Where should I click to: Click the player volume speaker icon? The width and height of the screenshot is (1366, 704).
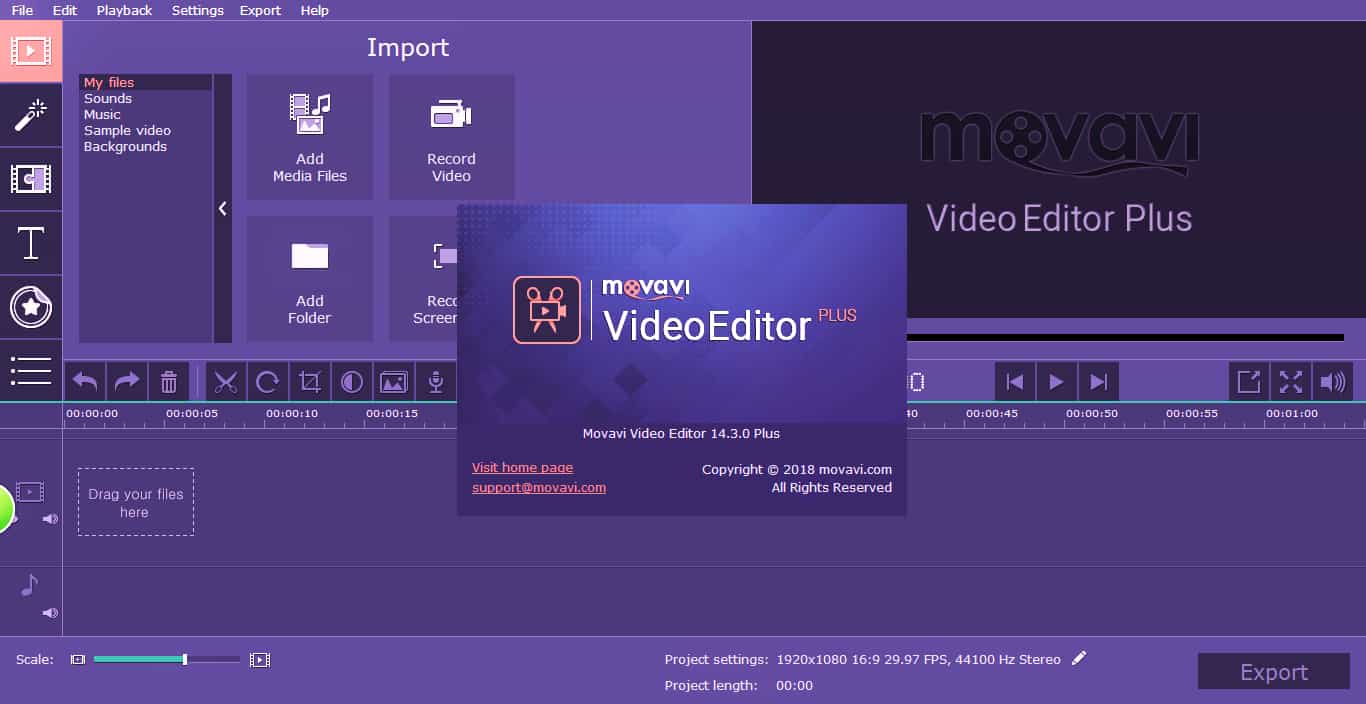pyautogui.click(x=1333, y=382)
